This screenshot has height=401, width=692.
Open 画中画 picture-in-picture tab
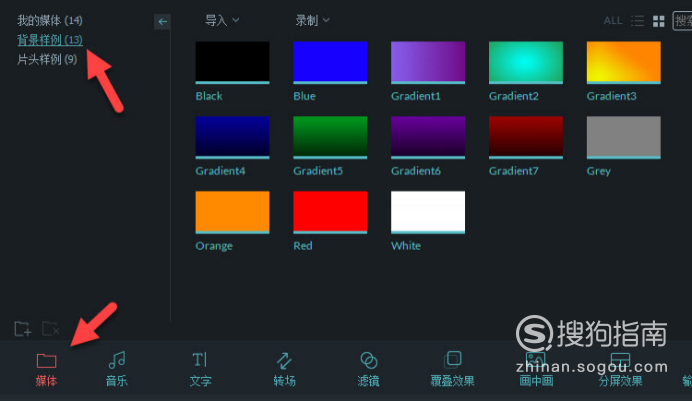(x=536, y=370)
